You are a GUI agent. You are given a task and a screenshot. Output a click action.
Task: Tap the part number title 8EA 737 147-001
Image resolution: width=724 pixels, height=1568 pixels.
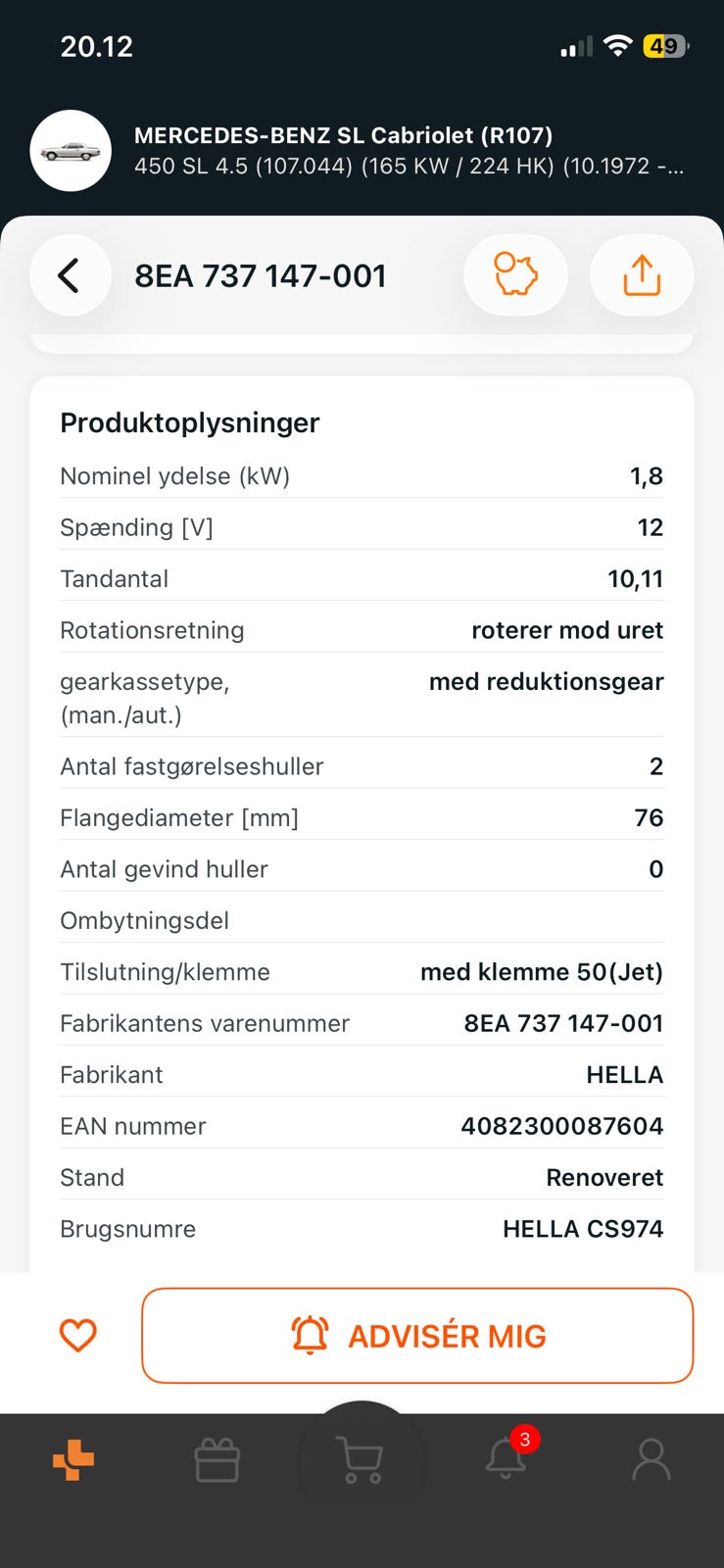(x=261, y=276)
